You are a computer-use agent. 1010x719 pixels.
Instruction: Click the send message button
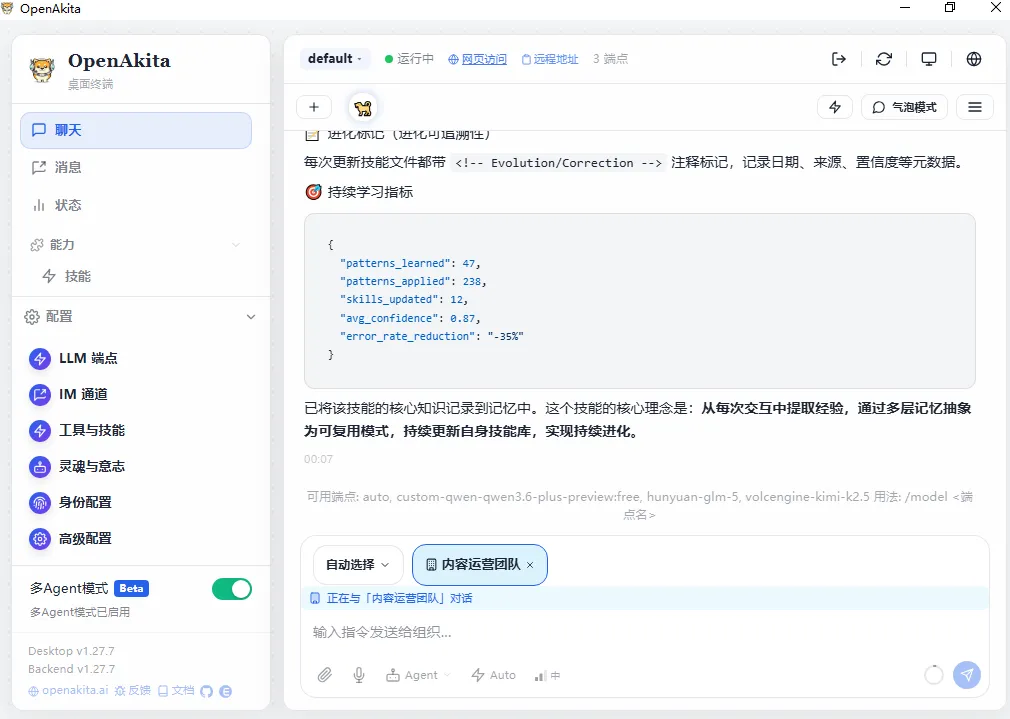pyautogui.click(x=967, y=675)
